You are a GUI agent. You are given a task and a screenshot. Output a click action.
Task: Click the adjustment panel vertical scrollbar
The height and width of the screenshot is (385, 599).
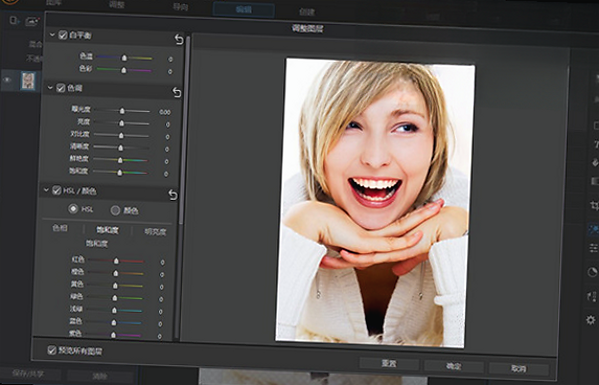pyautogui.click(x=183, y=130)
